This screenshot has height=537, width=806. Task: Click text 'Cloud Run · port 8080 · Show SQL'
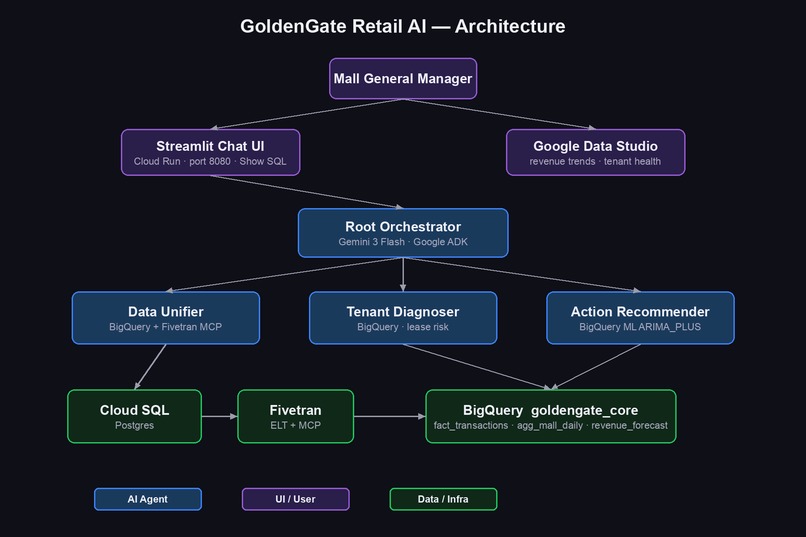point(210,161)
